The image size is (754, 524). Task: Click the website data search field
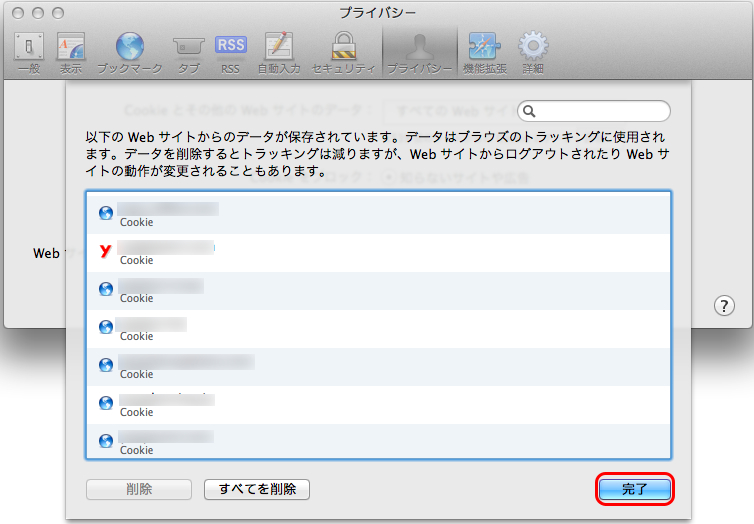tap(602, 111)
